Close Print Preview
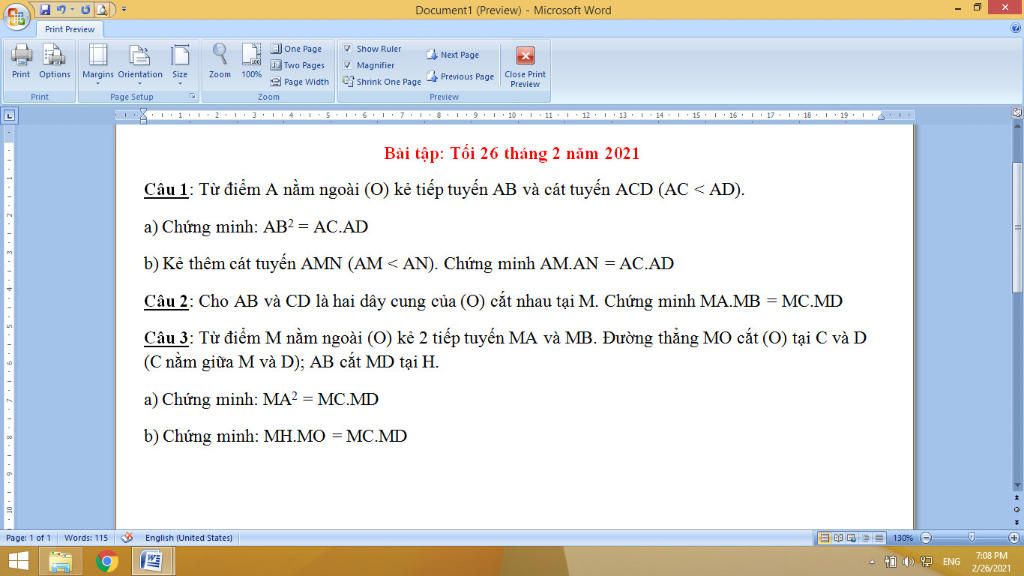This screenshot has height=576, width=1024. click(x=525, y=67)
